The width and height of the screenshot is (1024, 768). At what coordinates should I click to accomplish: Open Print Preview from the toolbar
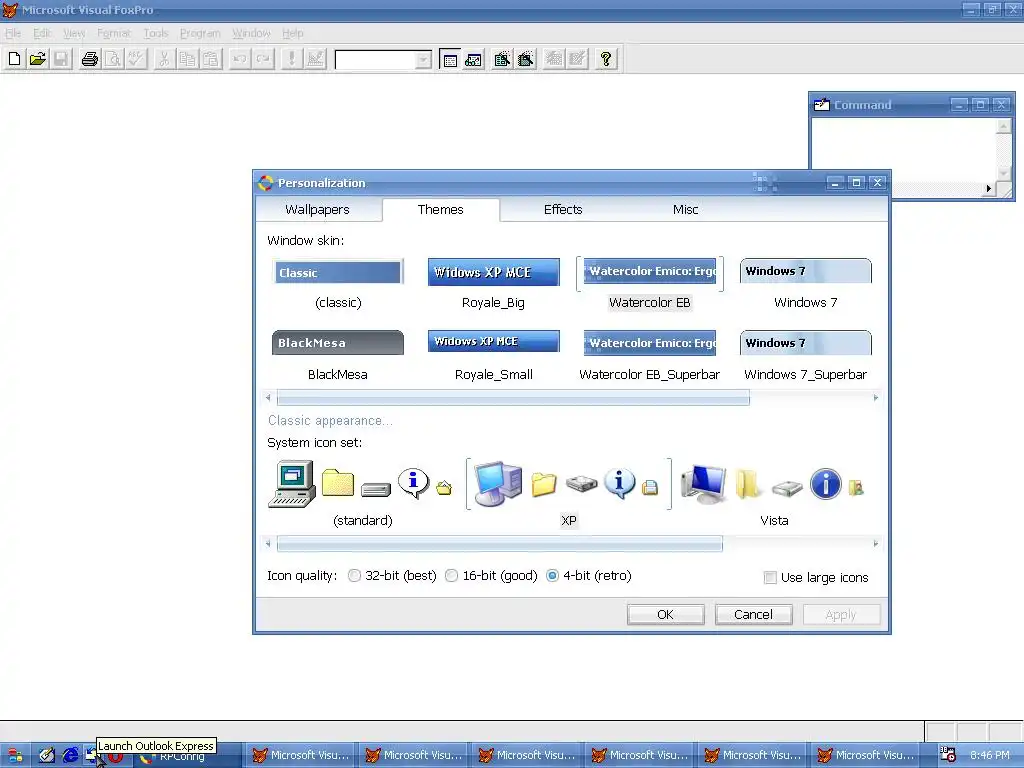coord(113,59)
